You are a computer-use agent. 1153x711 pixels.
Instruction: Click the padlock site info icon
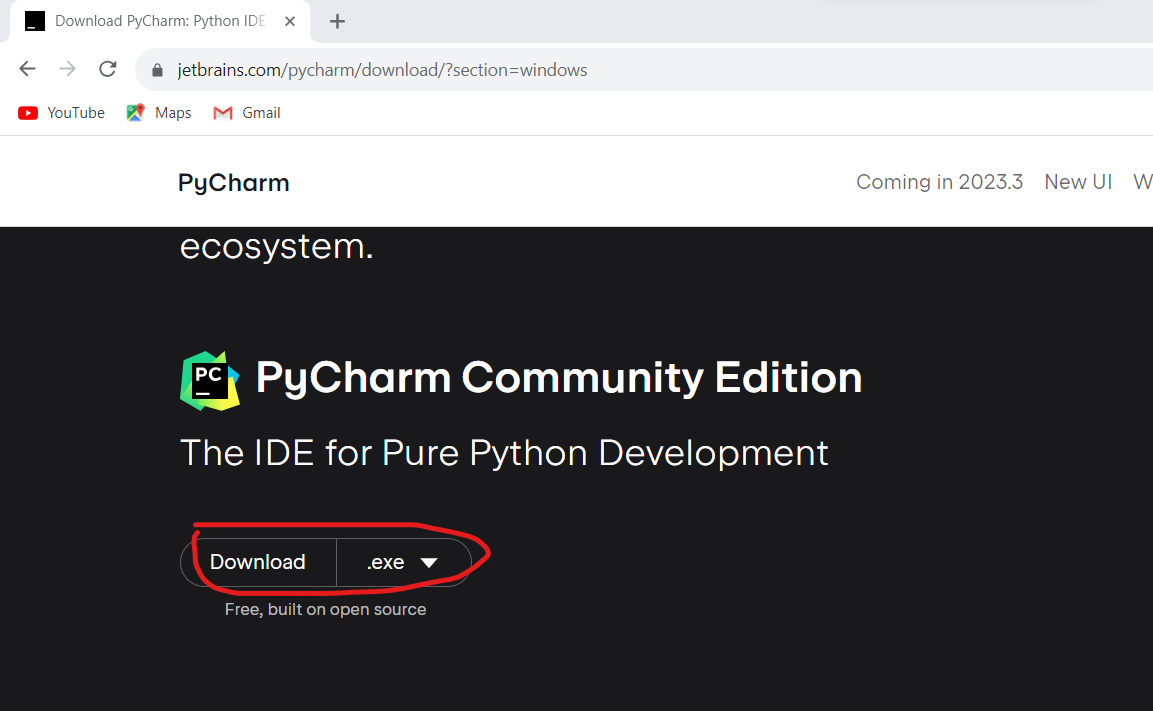(x=157, y=70)
